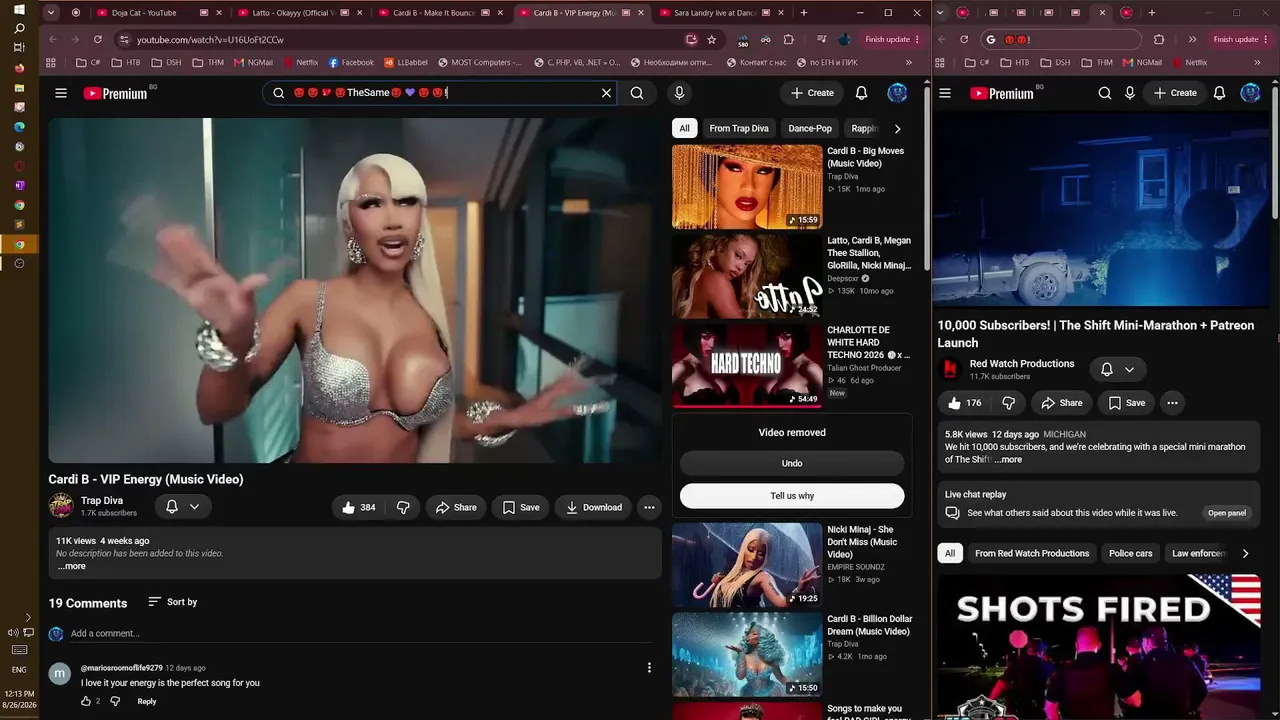Show more filter chips in right window
Screen dimensions: 1280x720
coord(1245,553)
